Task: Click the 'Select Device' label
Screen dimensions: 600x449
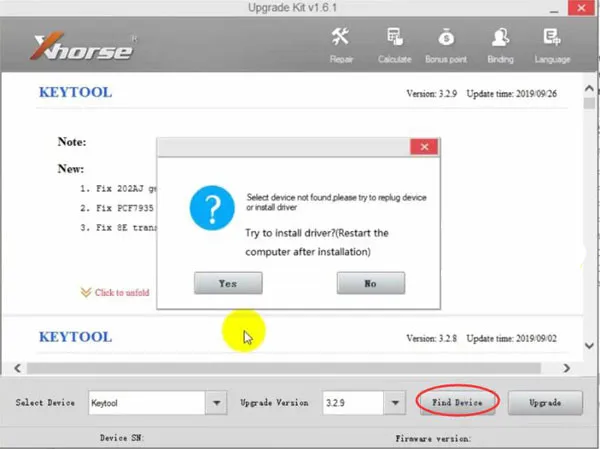Action: (45, 403)
